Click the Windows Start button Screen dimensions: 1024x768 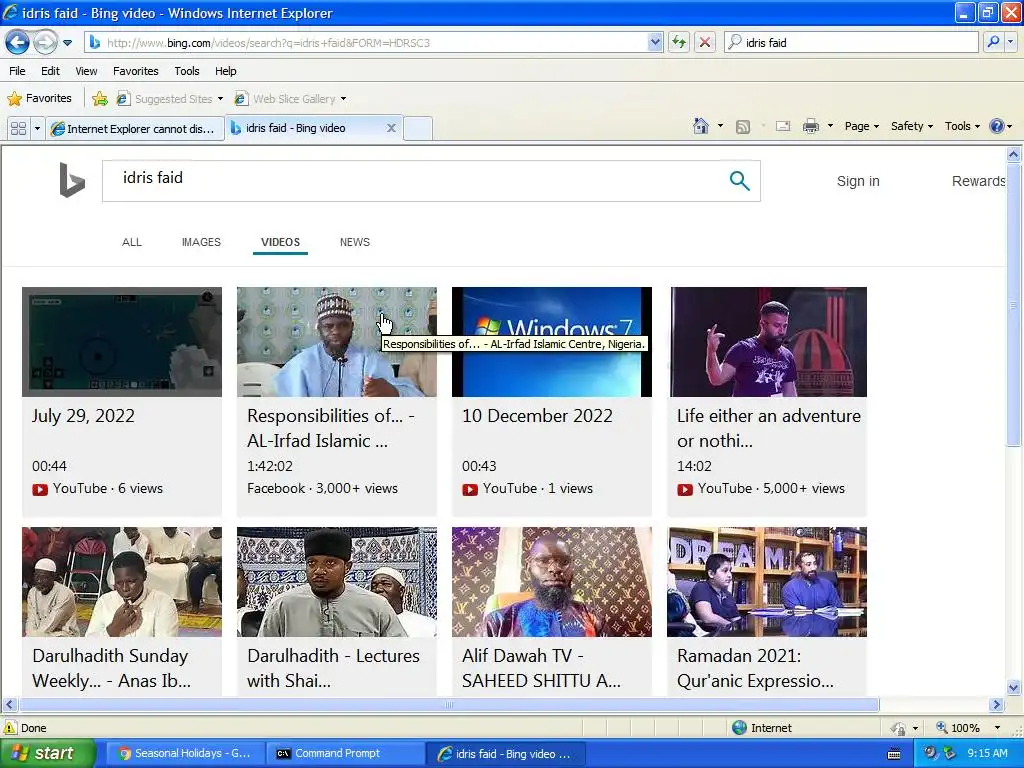point(47,753)
